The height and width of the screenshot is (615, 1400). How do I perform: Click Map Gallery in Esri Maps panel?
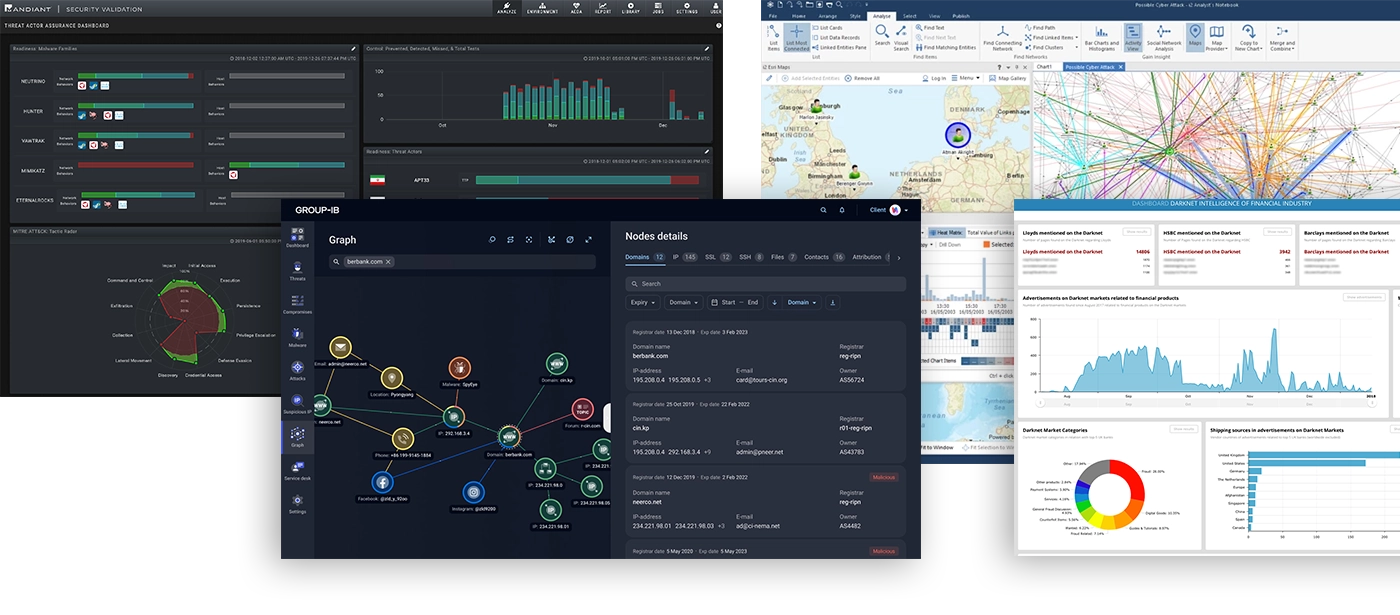pyautogui.click(x=1006, y=78)
